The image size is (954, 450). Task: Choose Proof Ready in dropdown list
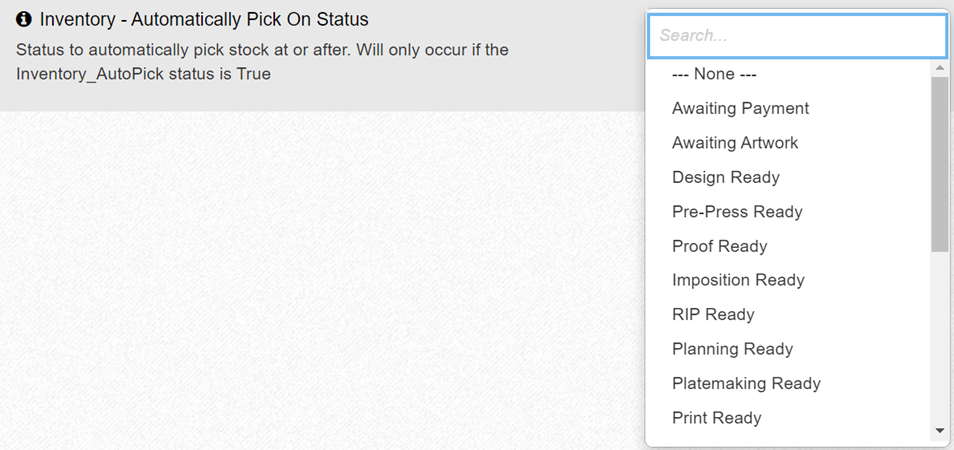coord(719,246)
